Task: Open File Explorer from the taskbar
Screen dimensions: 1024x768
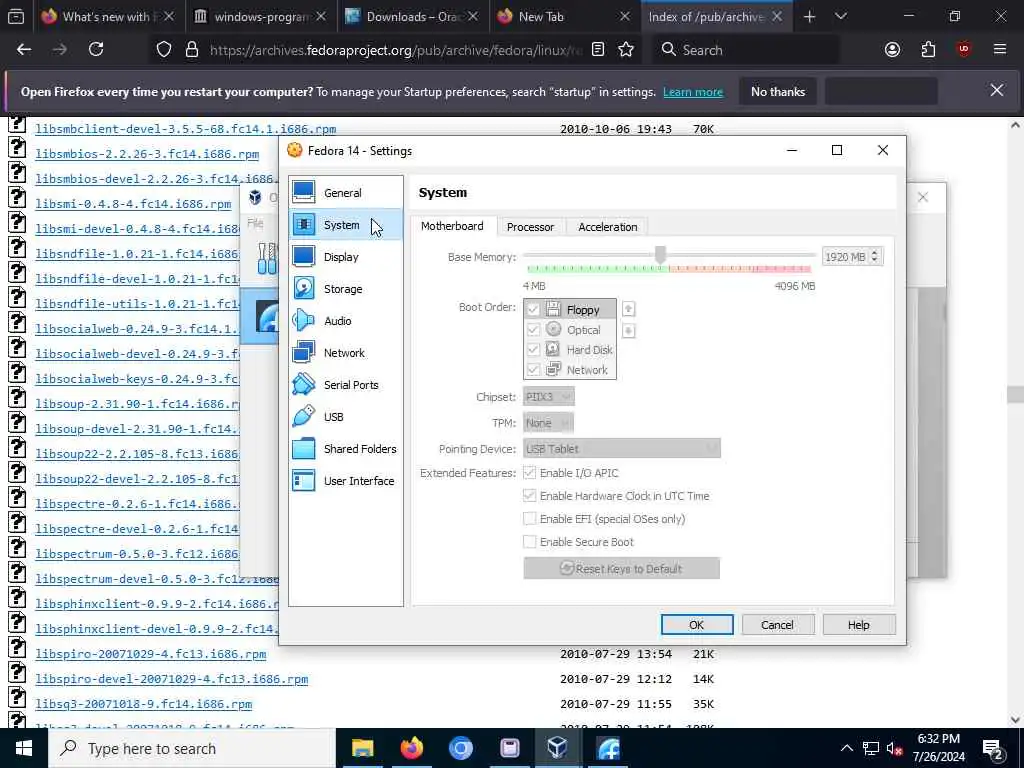Action: 362,748
